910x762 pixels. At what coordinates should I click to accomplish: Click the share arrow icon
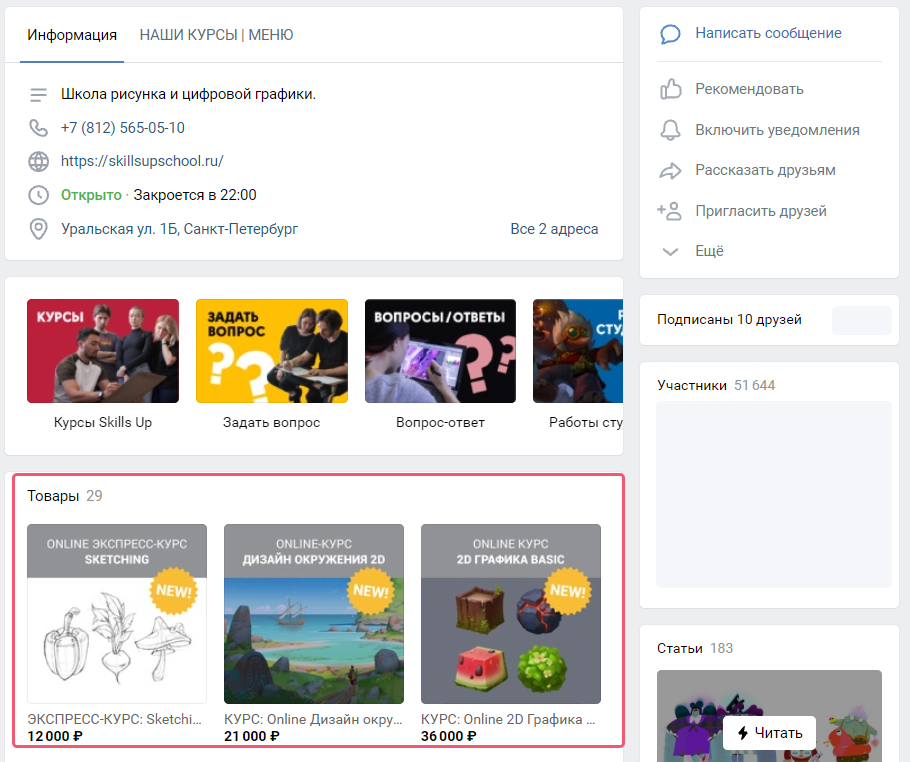point(670,171)
